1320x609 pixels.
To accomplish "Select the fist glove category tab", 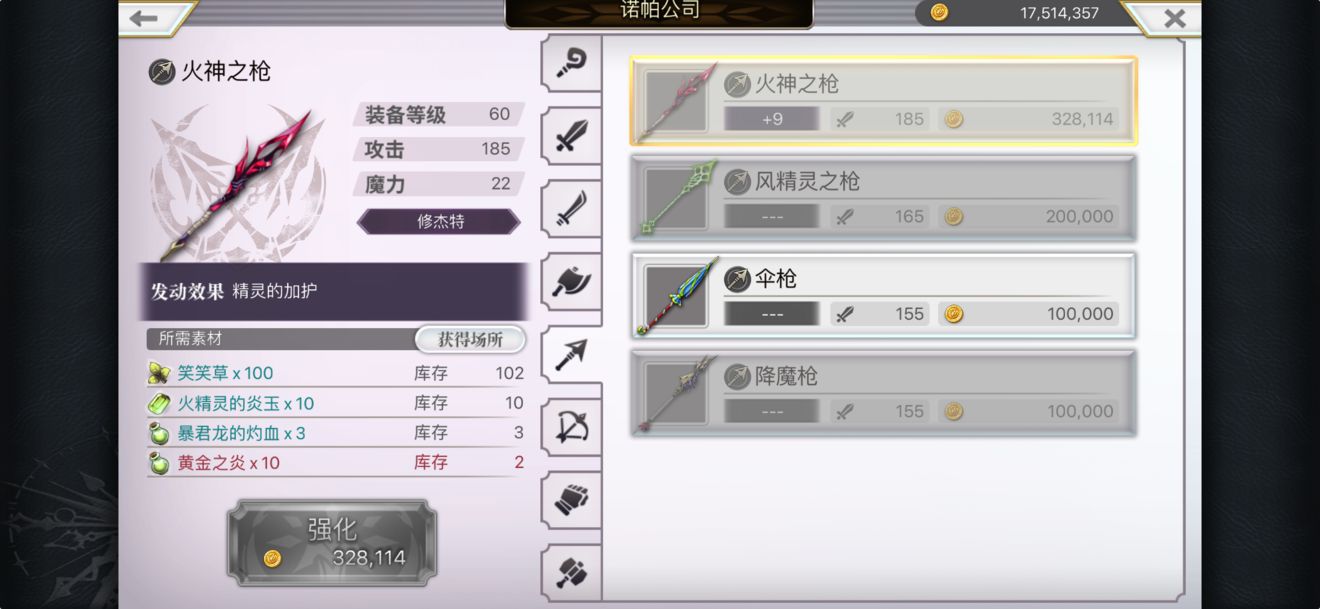I will point(571,500).
